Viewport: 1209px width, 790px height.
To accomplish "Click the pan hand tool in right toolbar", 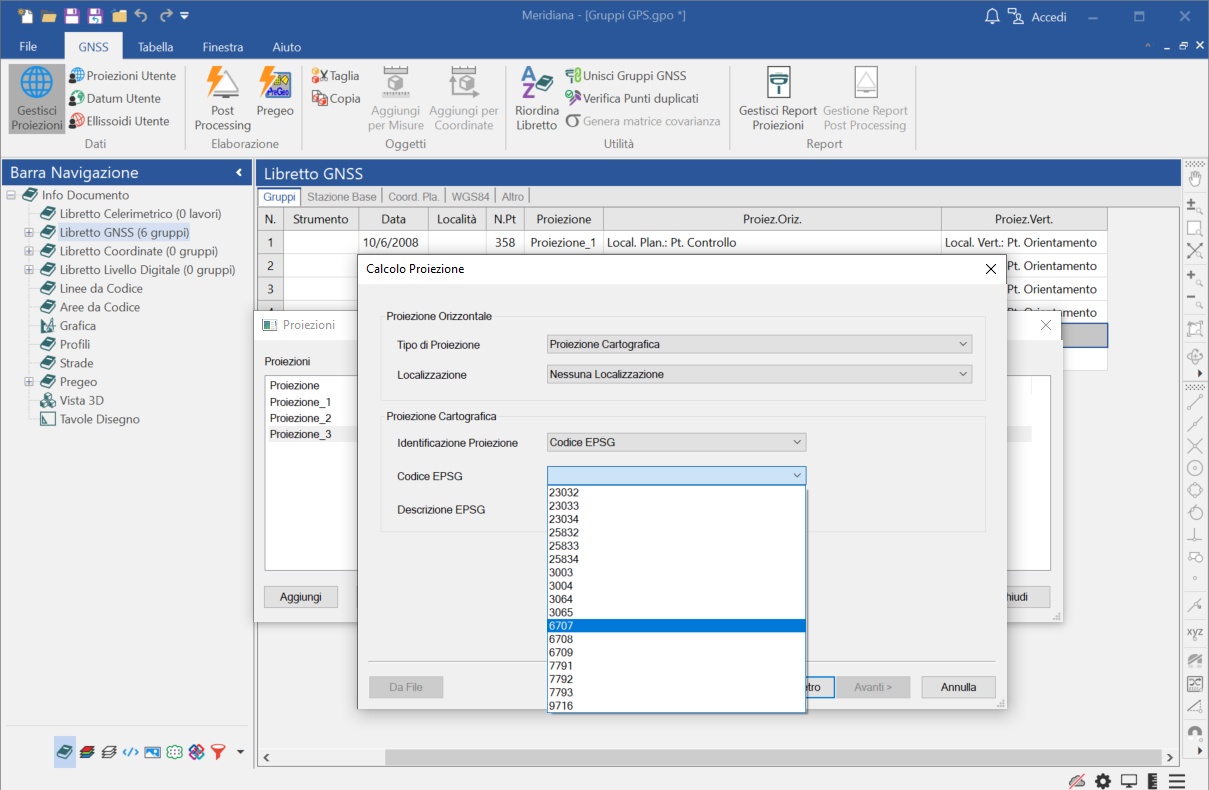I will point(1195,180).
